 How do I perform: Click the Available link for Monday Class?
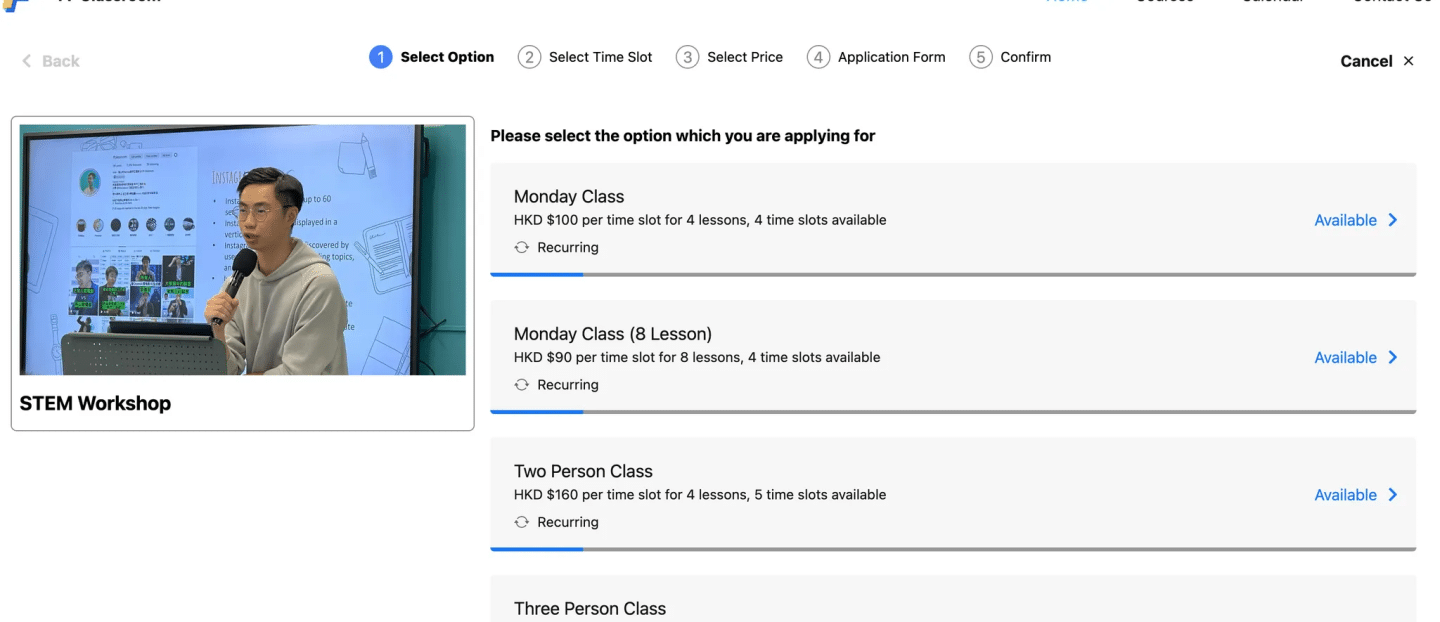[x=1345, y=220]
